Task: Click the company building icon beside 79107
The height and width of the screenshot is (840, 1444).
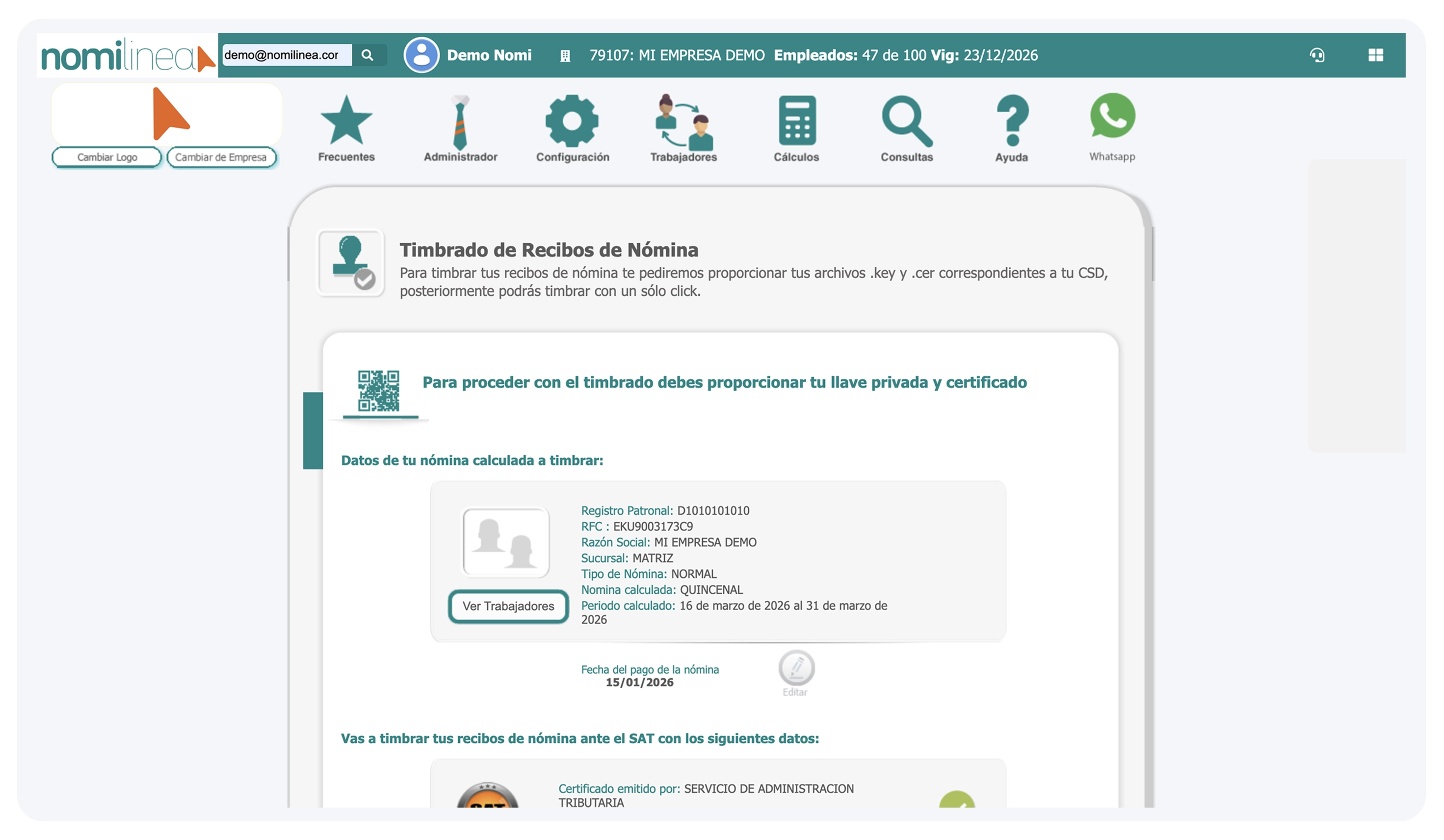Action: pyautogui.click(x=565, y=55)
